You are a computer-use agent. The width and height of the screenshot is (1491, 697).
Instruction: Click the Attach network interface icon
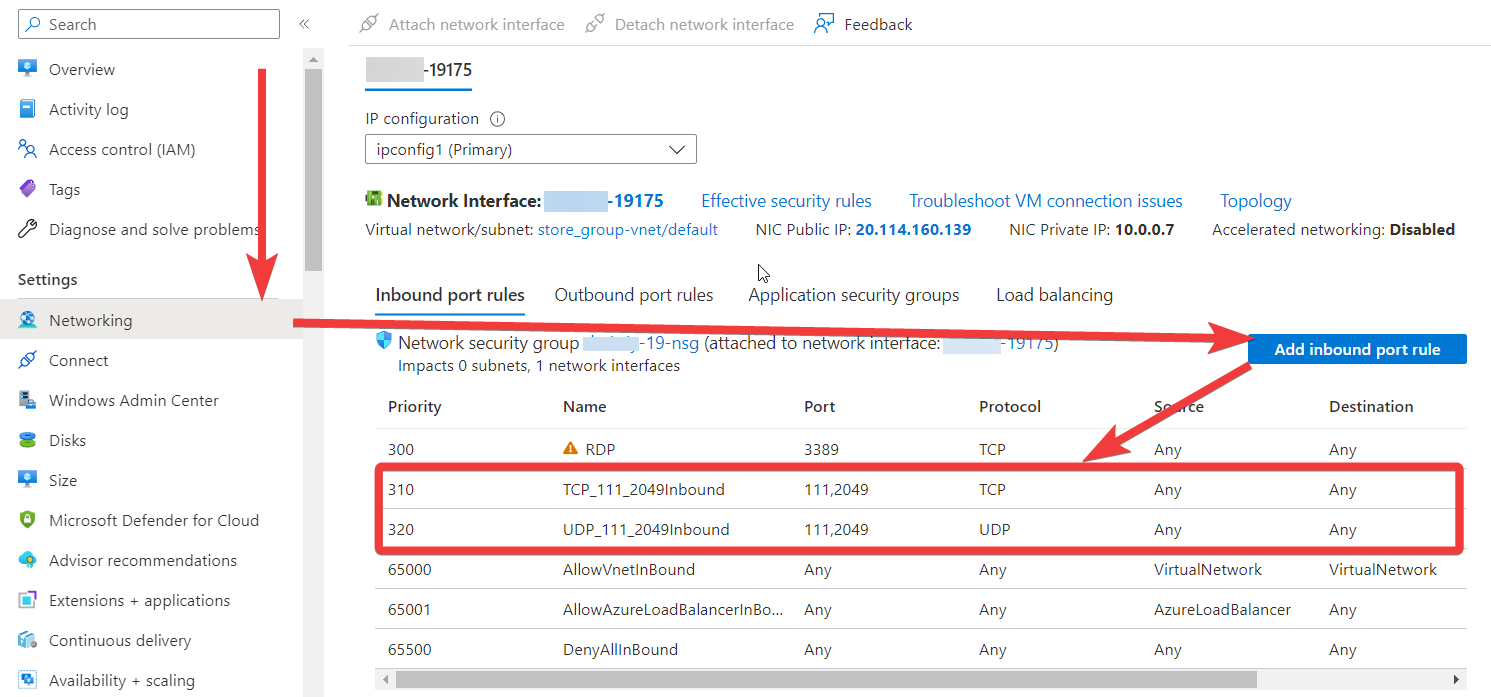(369, 24)
